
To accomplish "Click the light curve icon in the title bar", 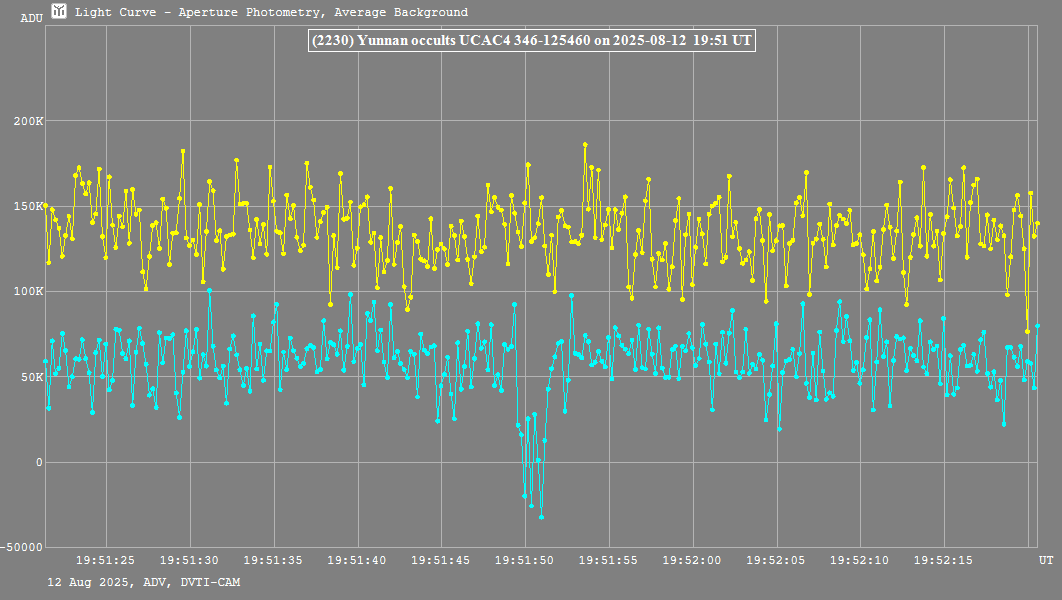I will (x=59, y=12).
